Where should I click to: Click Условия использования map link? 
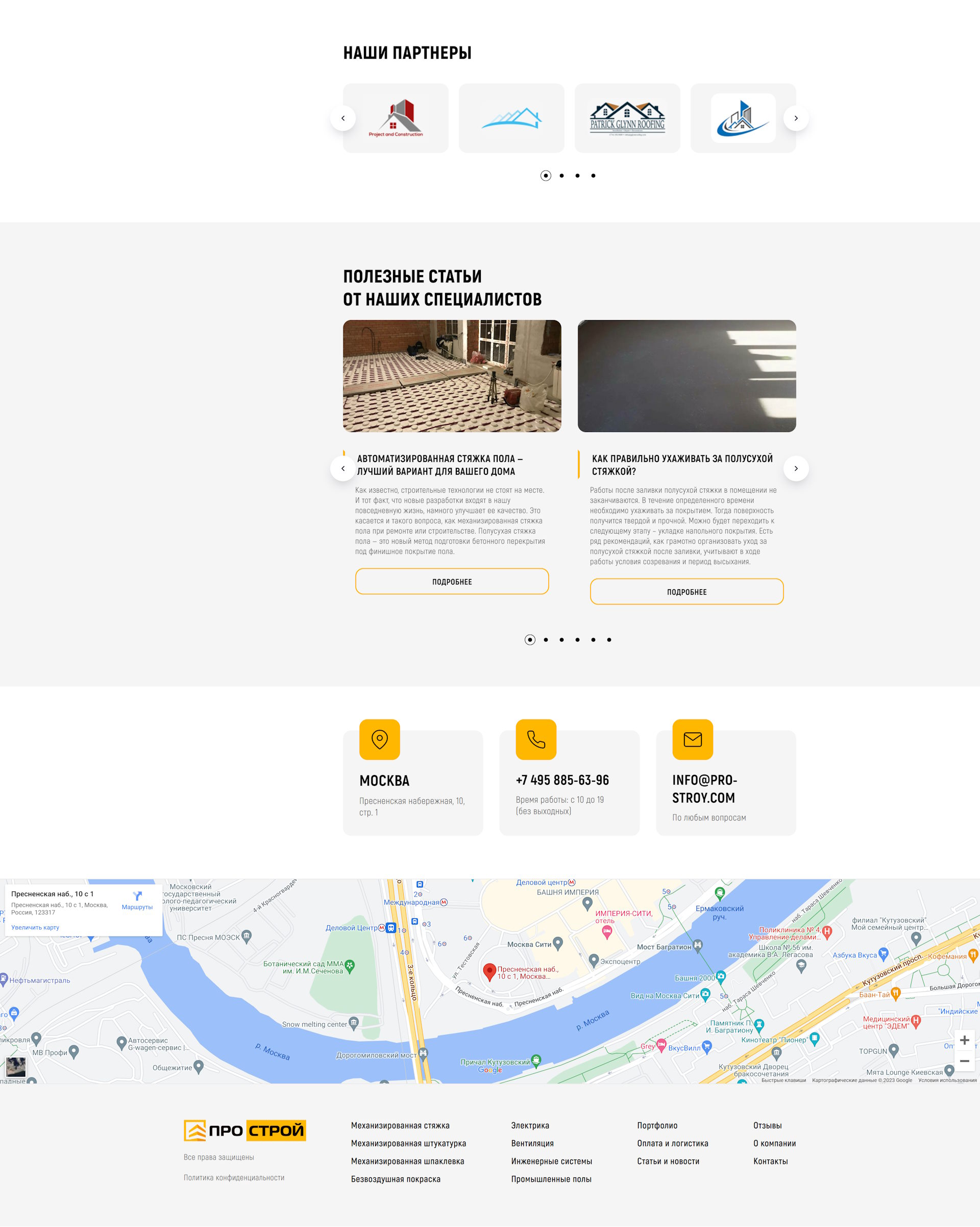pyautogui.click(x=947, y=1080)
